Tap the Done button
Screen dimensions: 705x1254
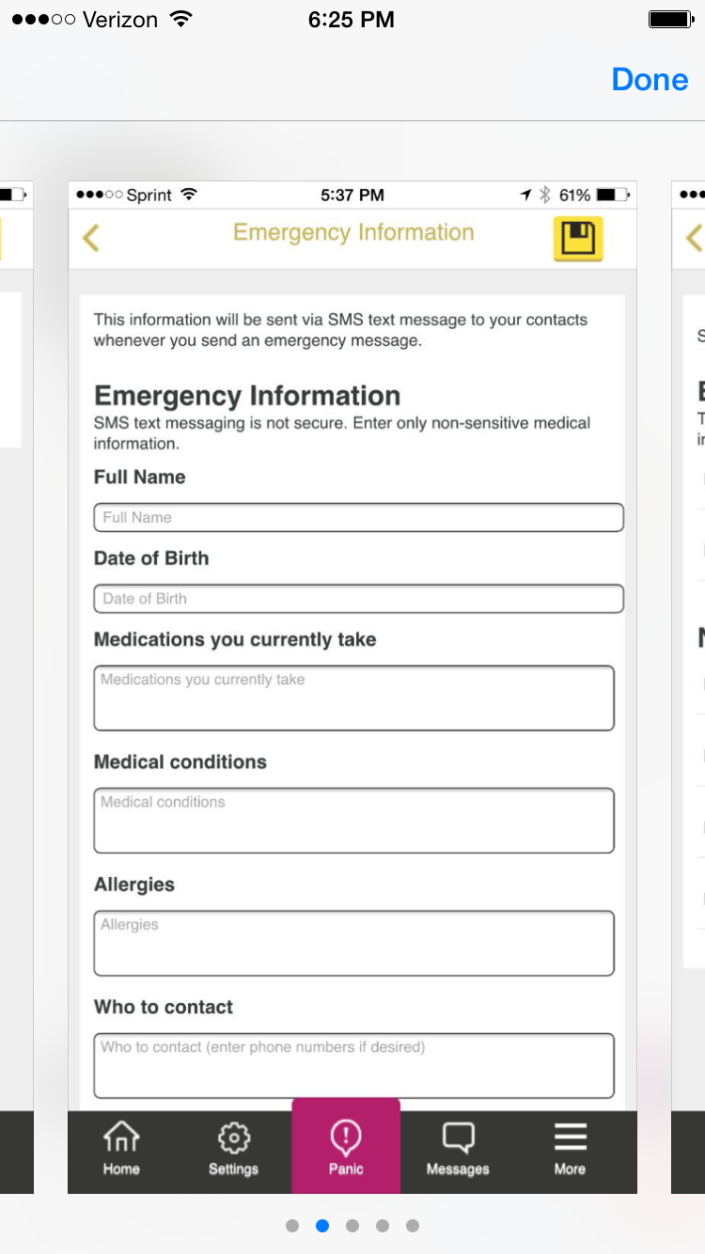click(649, 80)
